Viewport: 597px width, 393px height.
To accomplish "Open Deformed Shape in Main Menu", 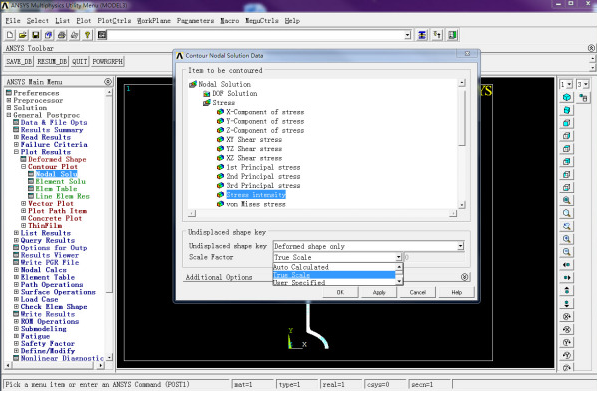I will click(x=57, y=159).
